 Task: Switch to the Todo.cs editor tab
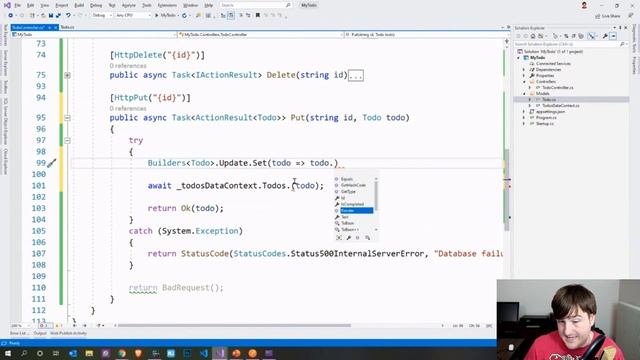(68, 27)
